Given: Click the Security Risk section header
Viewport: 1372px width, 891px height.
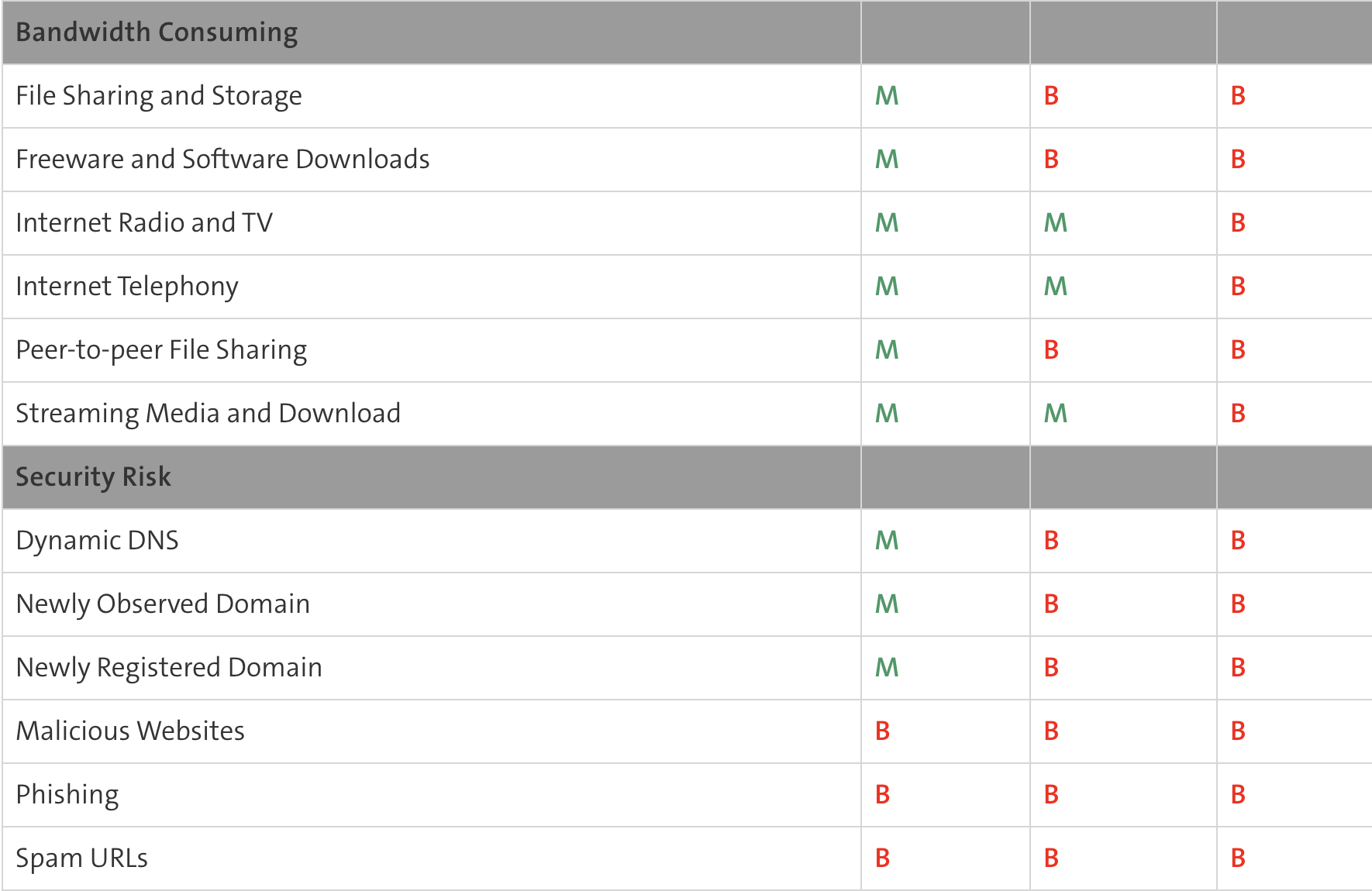Looking at the screenshot, I should 93,476.
